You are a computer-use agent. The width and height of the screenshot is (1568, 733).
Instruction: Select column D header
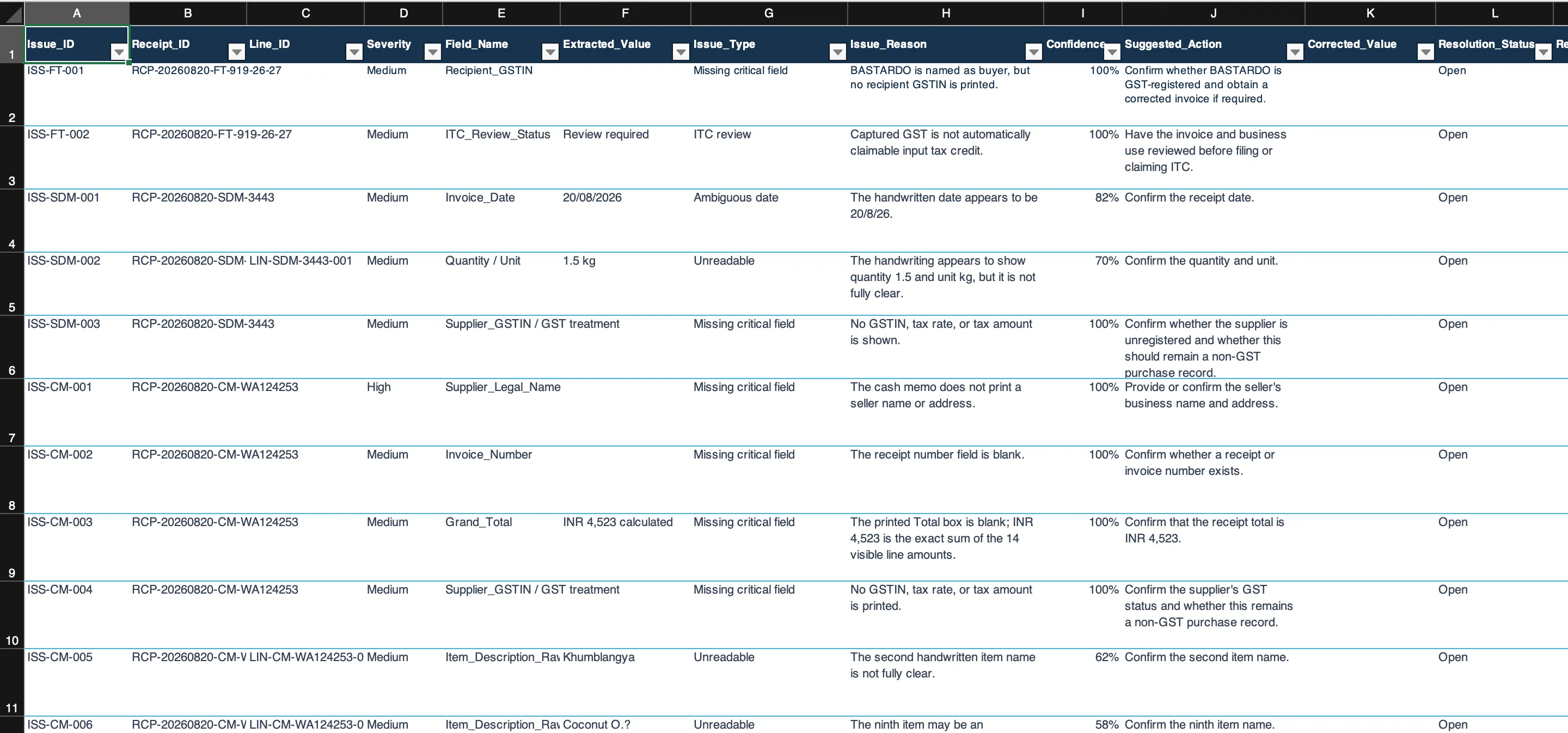tap(403, 14)
